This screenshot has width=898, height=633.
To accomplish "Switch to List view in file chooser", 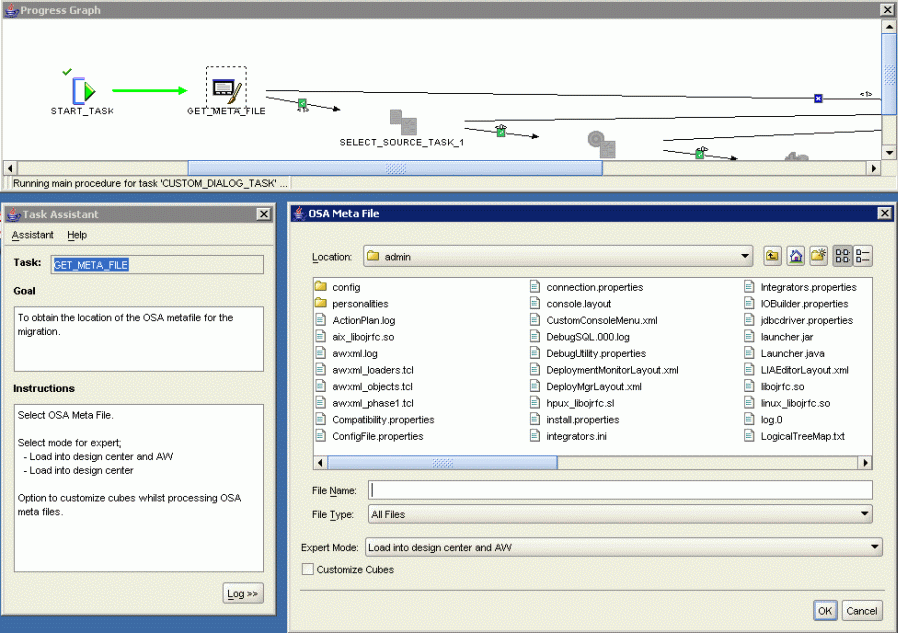I will [x=842, y=256].
